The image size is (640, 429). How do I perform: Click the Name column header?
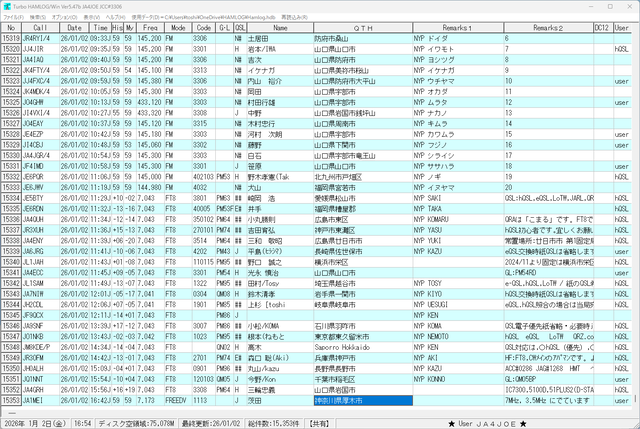[280, 28]
